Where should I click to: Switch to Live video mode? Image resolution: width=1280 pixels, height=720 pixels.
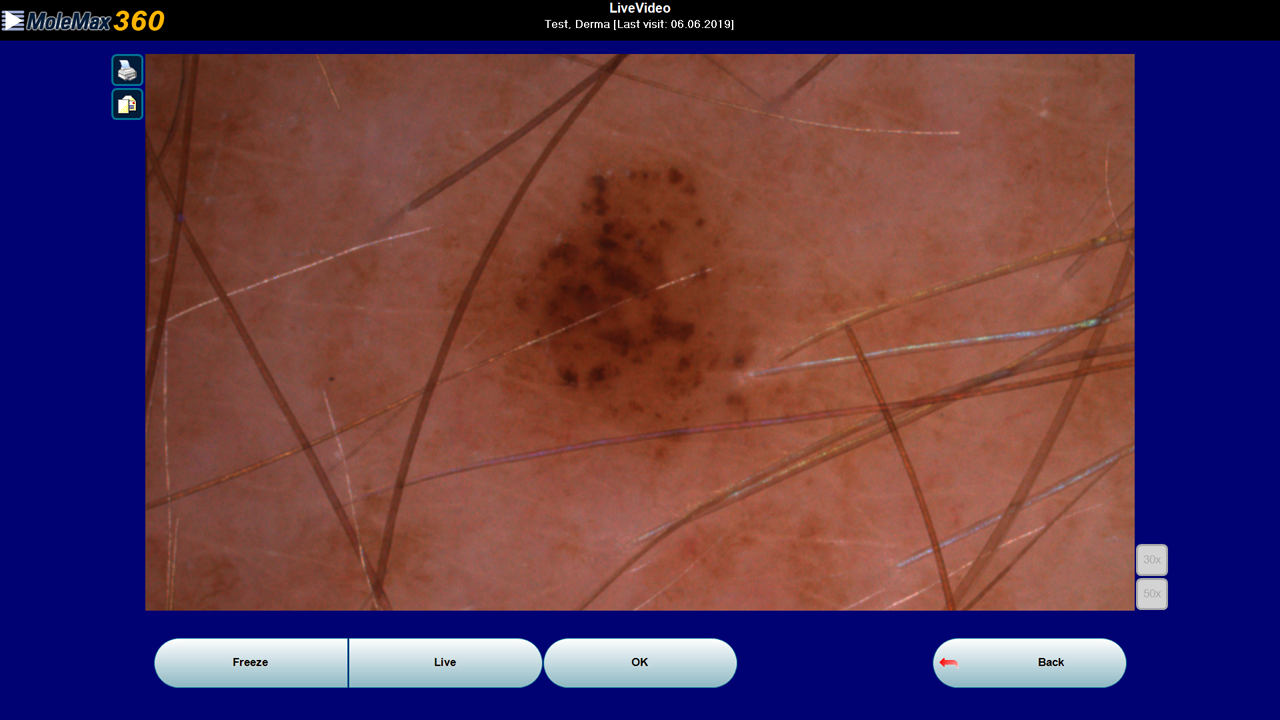445,663
